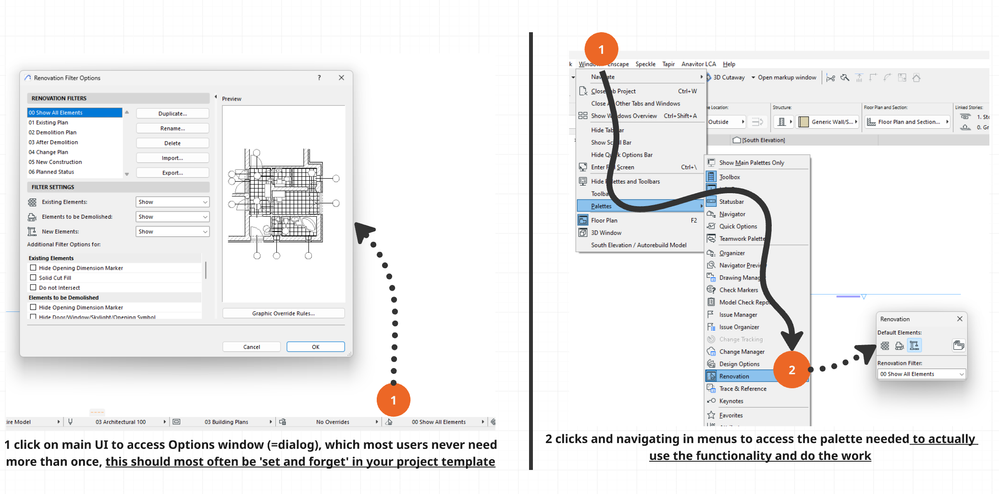Click the Delete filter button

173,143
